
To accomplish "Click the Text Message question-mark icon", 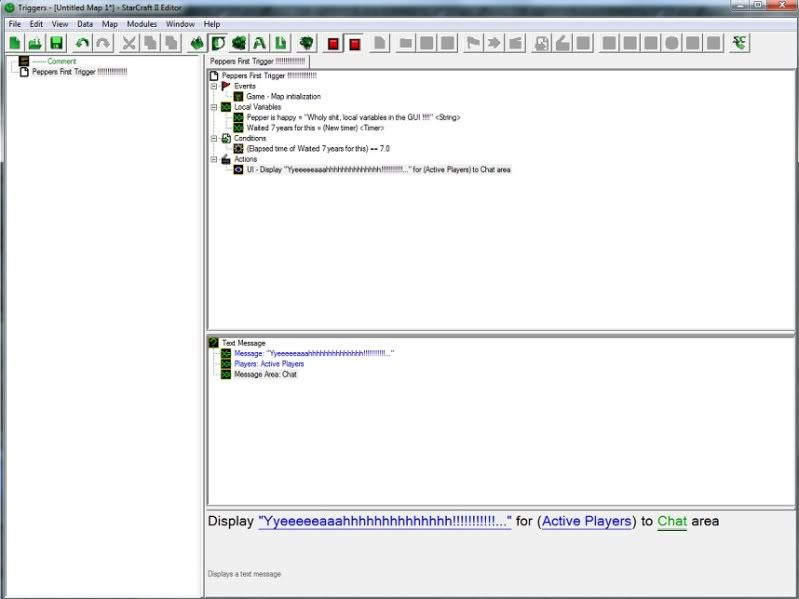I will [214, 343].
